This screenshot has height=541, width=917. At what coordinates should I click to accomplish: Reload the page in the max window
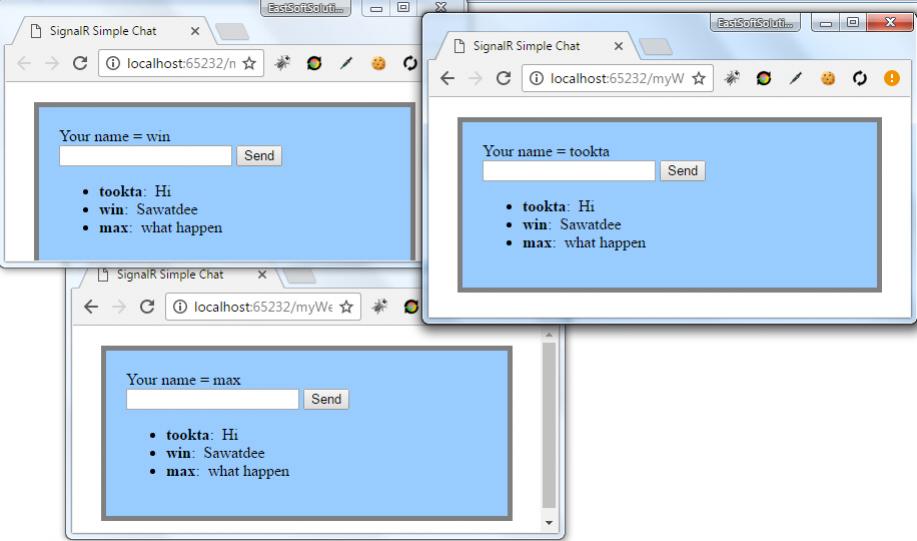point(147,306)
